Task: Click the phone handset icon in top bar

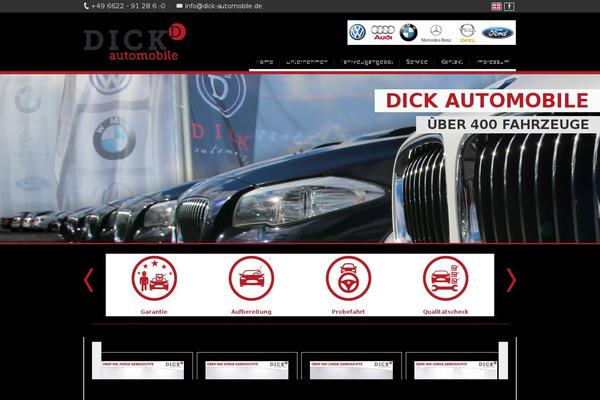Action: click(86, 6)
